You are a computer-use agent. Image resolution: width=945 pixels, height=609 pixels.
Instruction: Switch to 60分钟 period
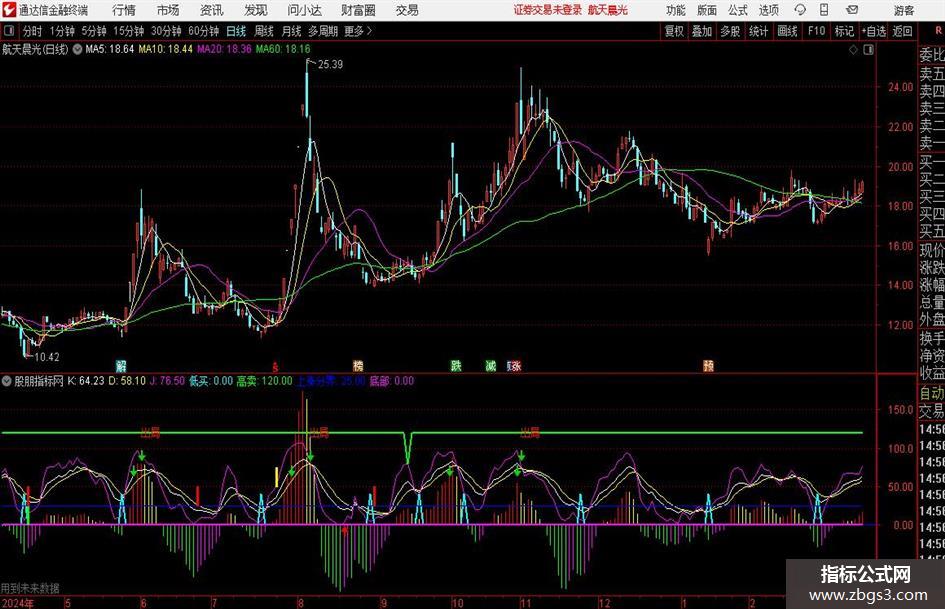(x=204, y=31)
